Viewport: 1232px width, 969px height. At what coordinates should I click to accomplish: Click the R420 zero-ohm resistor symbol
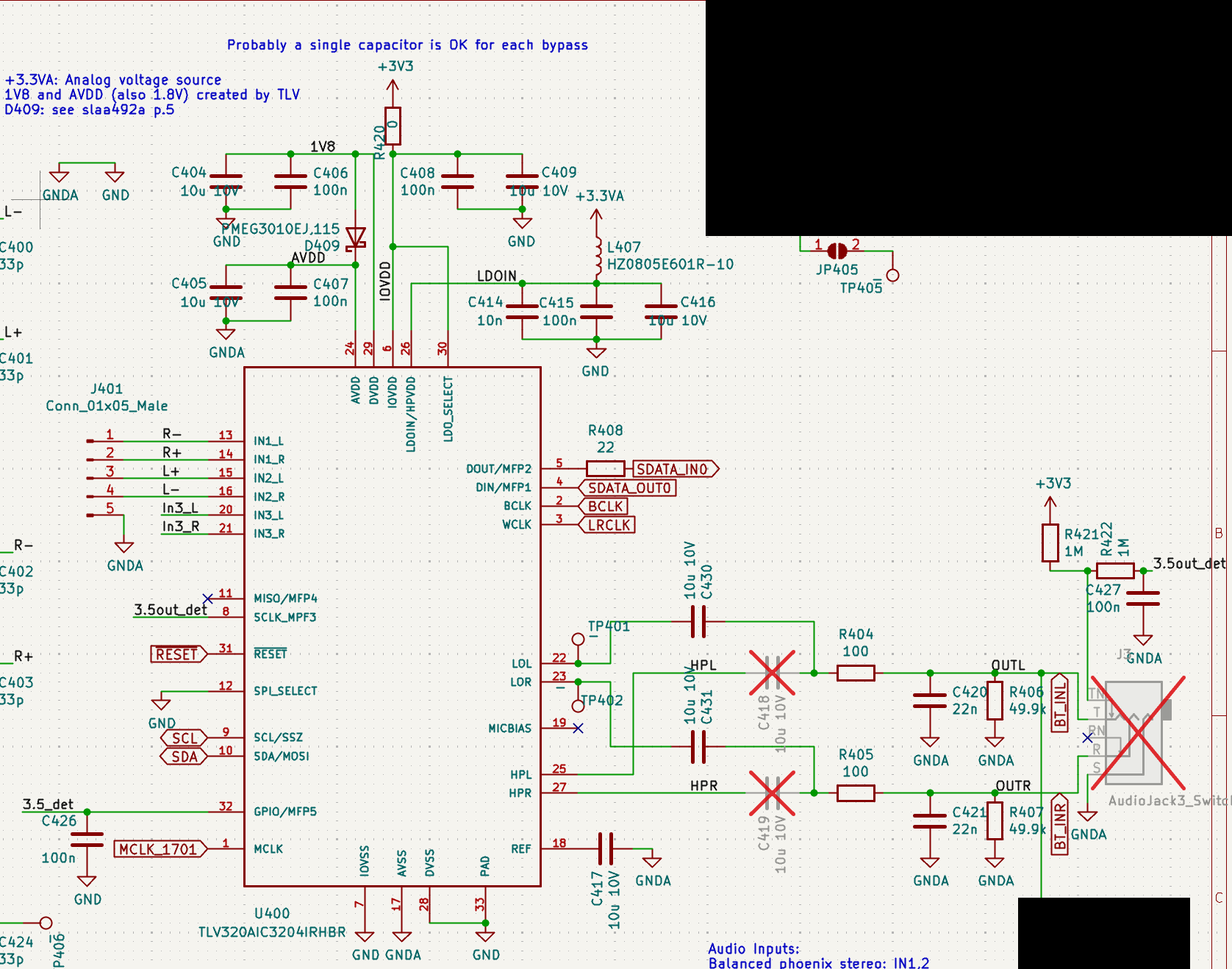(x=393, y=126)
